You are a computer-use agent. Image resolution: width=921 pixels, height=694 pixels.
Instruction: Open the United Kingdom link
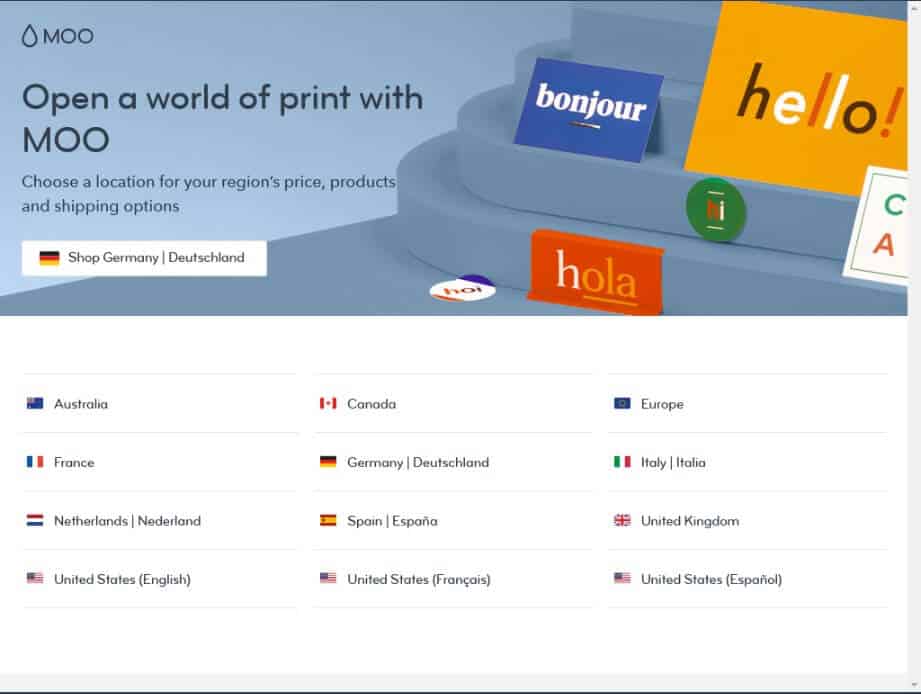tap(690, 521)
